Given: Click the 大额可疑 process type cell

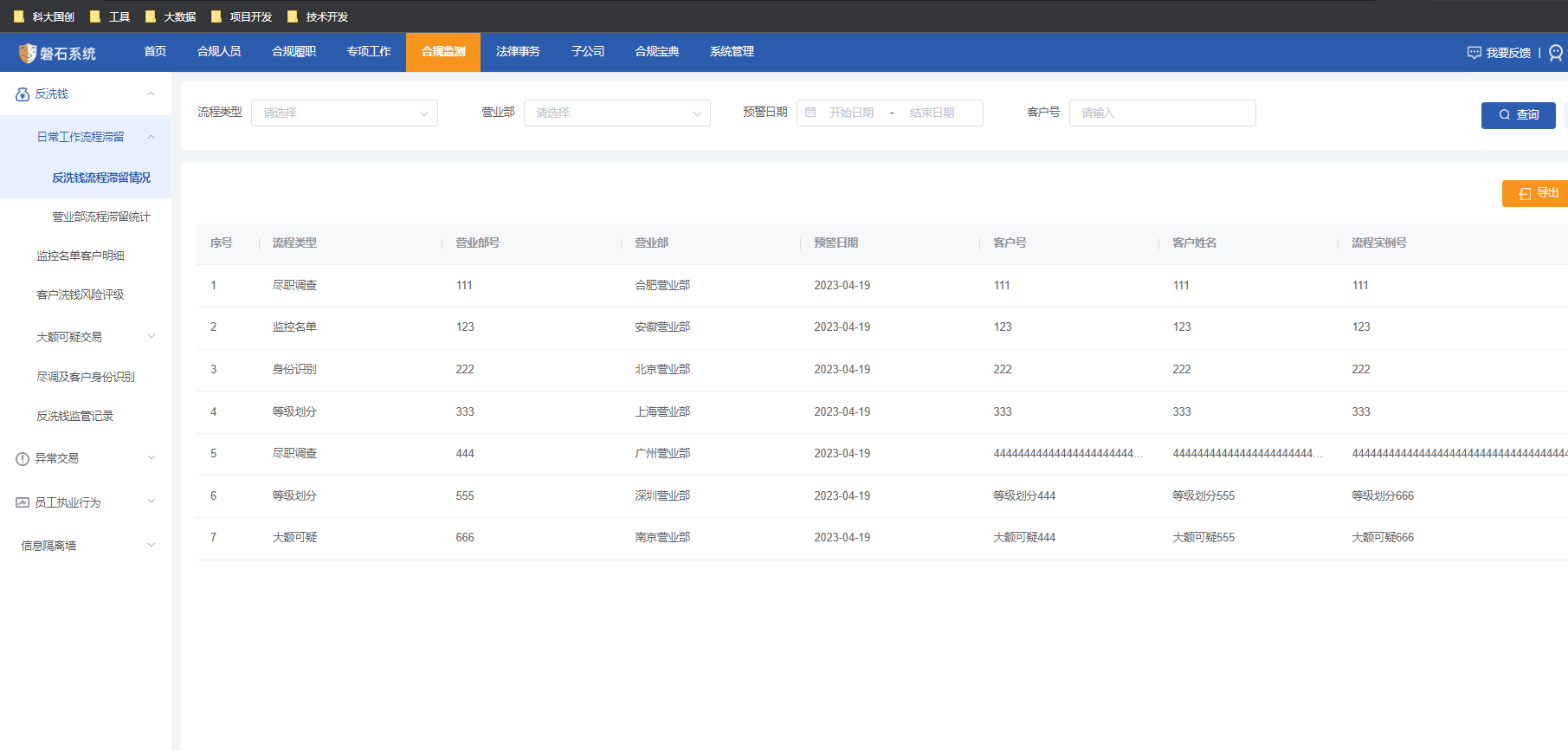Looking at the screenshot, I should click(294, 538).
